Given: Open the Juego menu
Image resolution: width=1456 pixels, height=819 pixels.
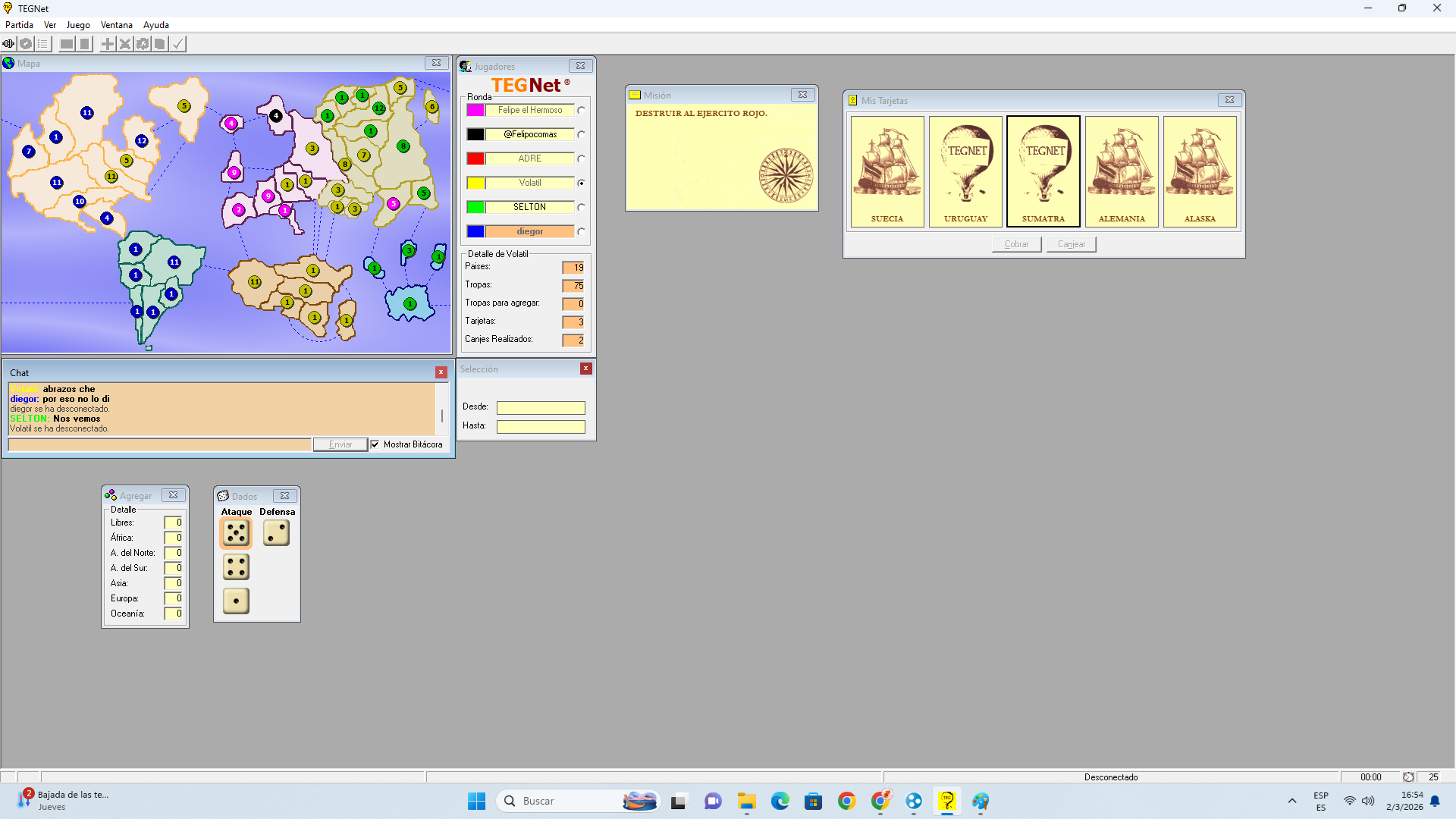Looking at the screenshot, I should point(78,25).
